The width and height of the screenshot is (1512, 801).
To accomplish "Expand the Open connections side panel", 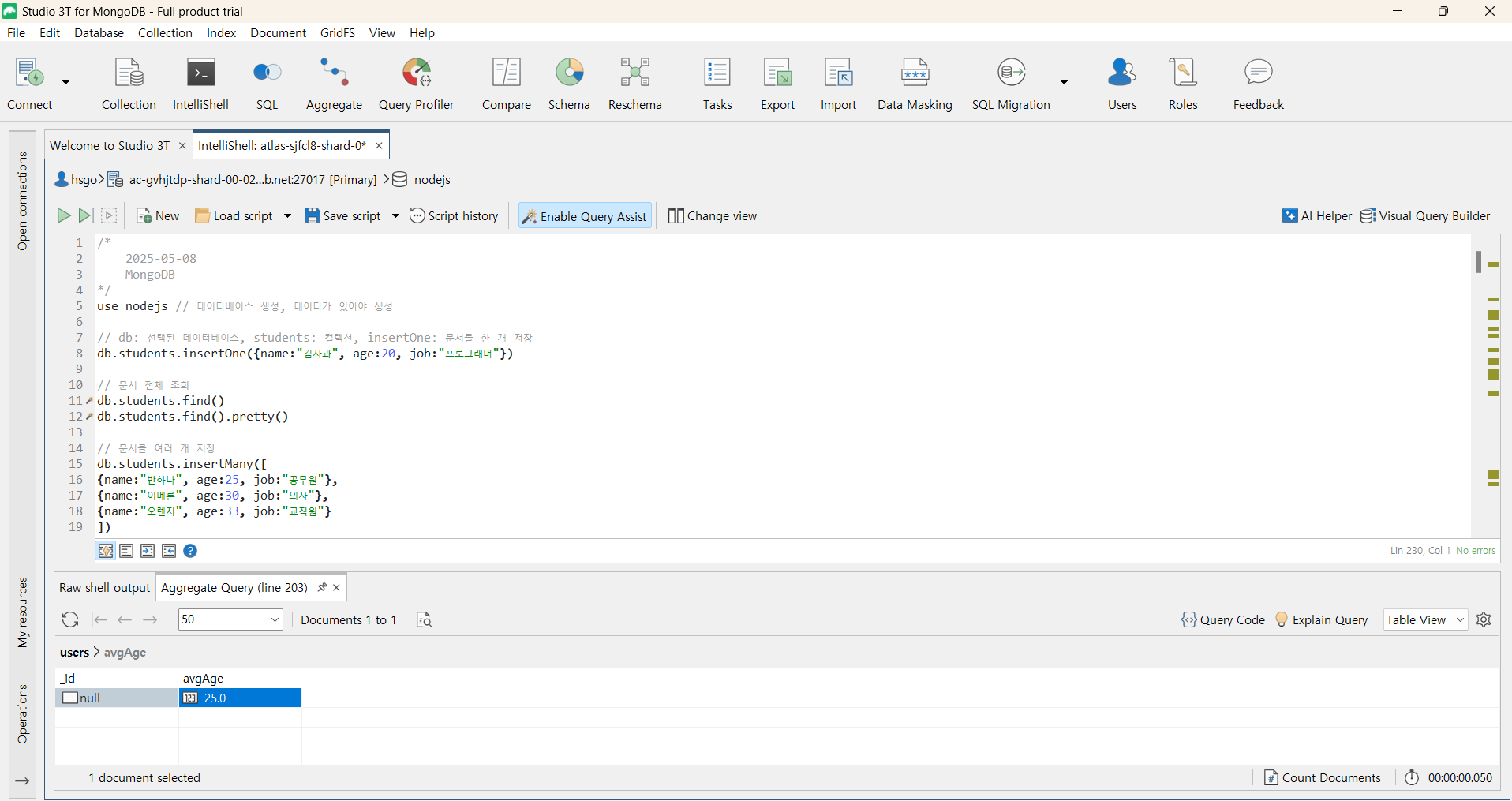I will 22,201.
